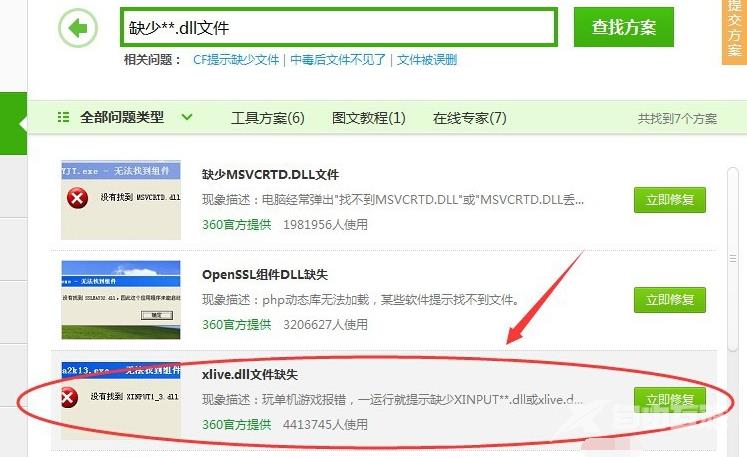
Task: Switch to the 图文教程(1) tab
Action: (369, 118)
